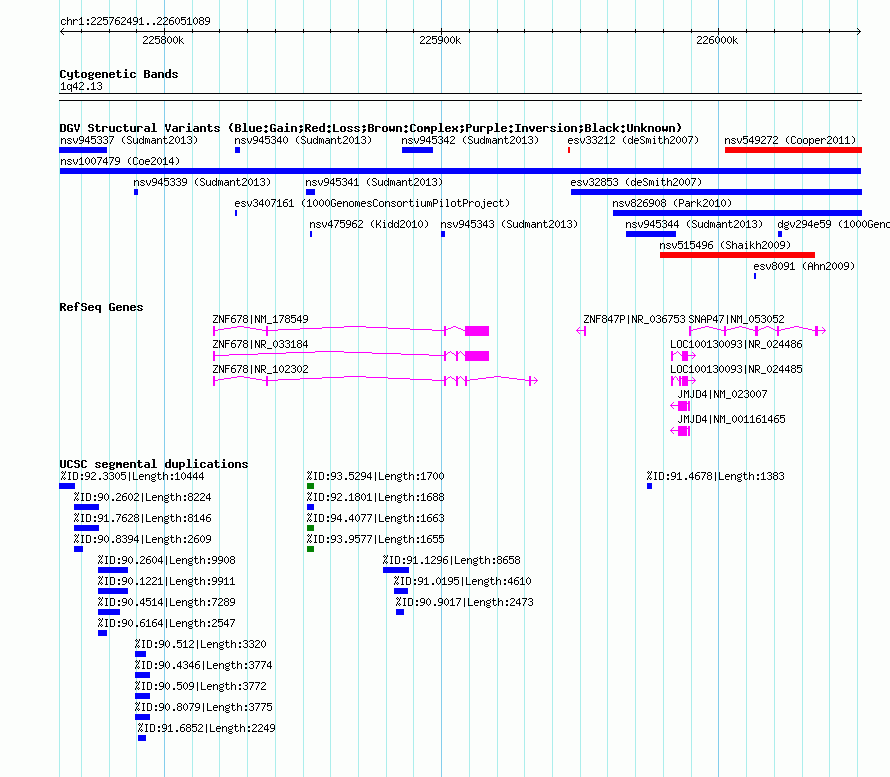Open the esv33212 (deSmith2007) variant
Viewport: 890px width, 777px height.
click(x=633, y=140)
